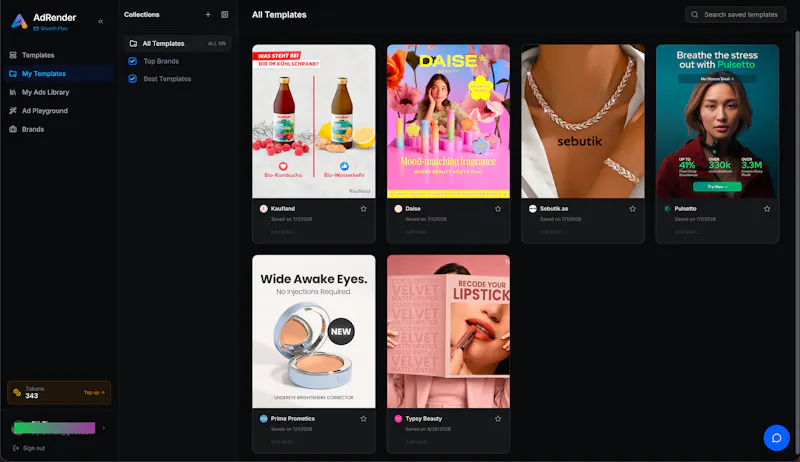Focus the Search saved templates field
800x462 pixels.
[x=735, y=15]
